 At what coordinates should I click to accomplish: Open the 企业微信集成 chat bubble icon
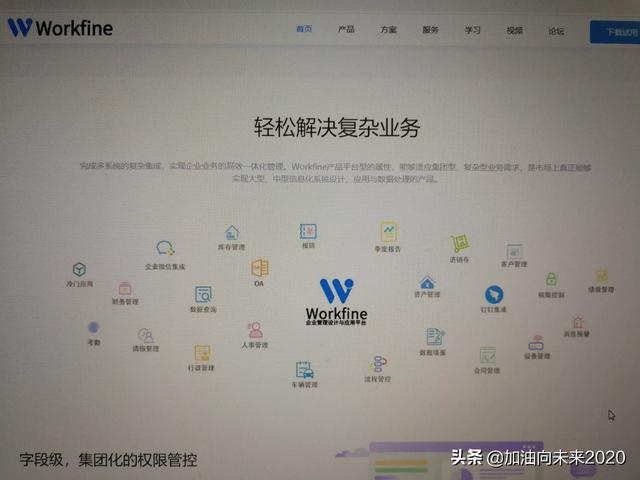(165, 248)
